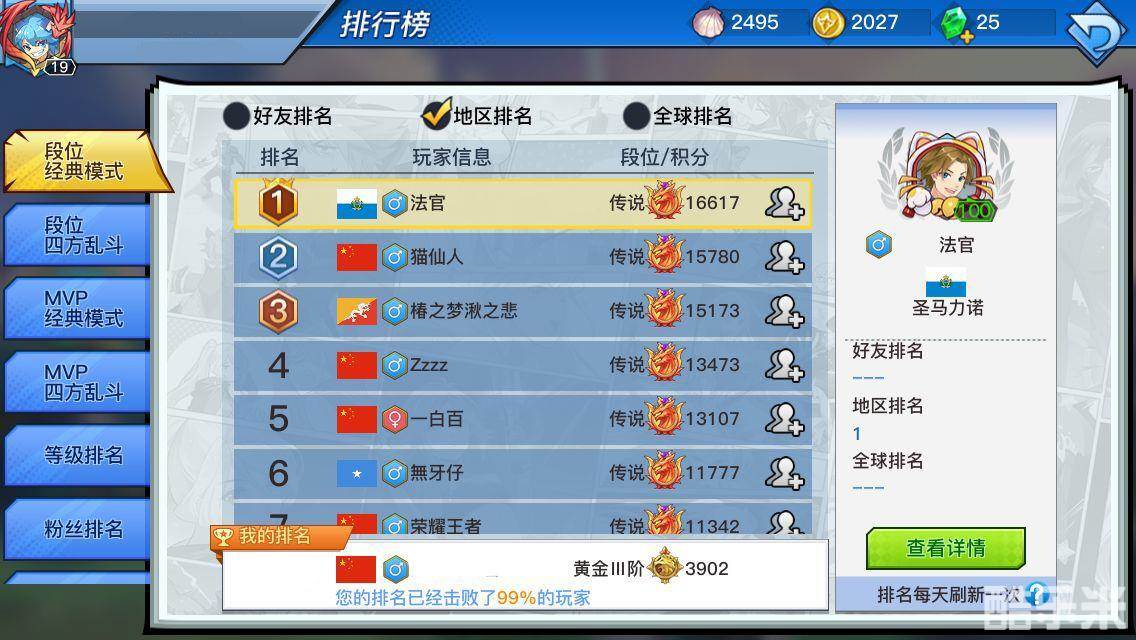Add friend icon for 無牙仔
The height and width of the screenshot is (640, 1136).
pos(785,473)
